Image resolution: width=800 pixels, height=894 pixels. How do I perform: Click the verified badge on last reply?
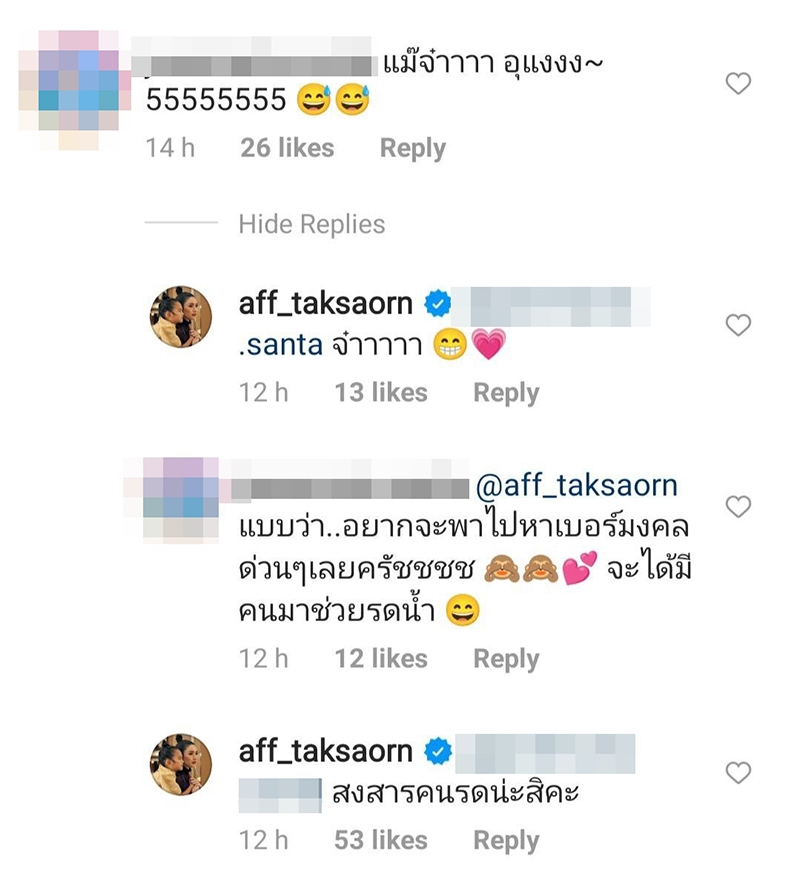point(437,751)
